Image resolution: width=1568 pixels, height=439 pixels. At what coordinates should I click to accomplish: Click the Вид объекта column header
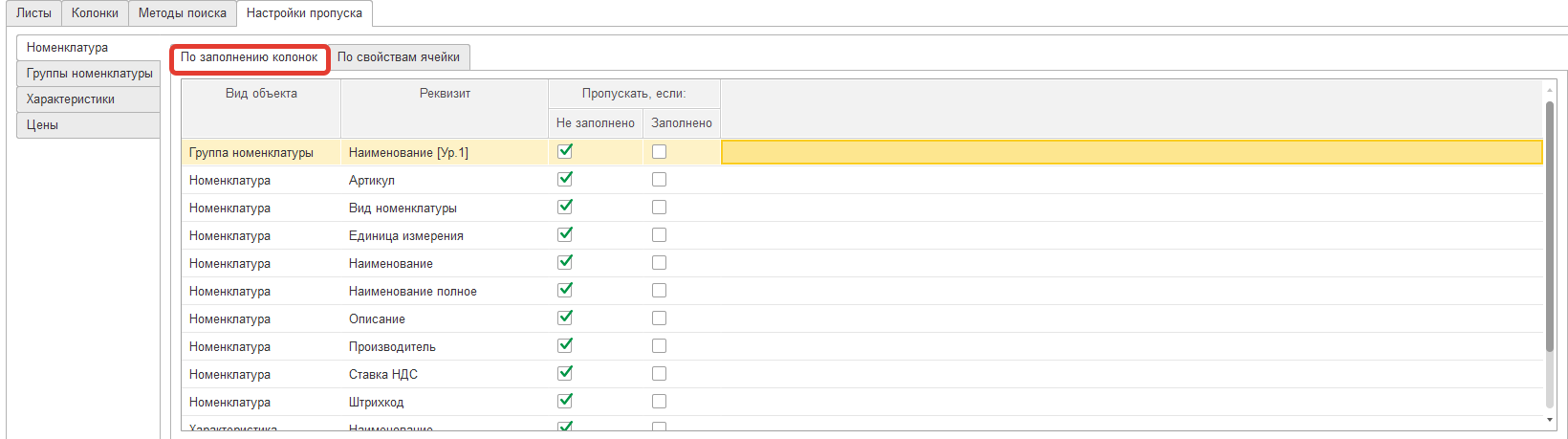[261, 94]
